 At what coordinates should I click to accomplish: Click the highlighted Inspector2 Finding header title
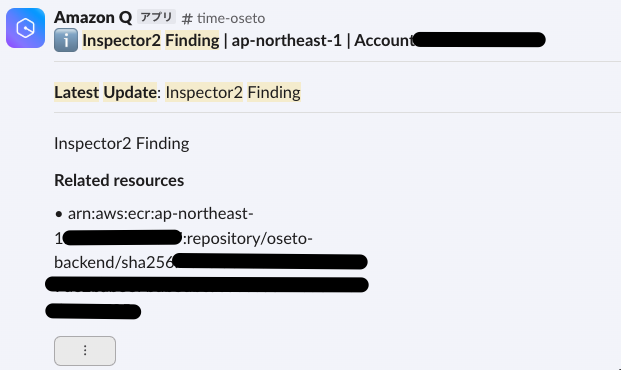[150, 40]
